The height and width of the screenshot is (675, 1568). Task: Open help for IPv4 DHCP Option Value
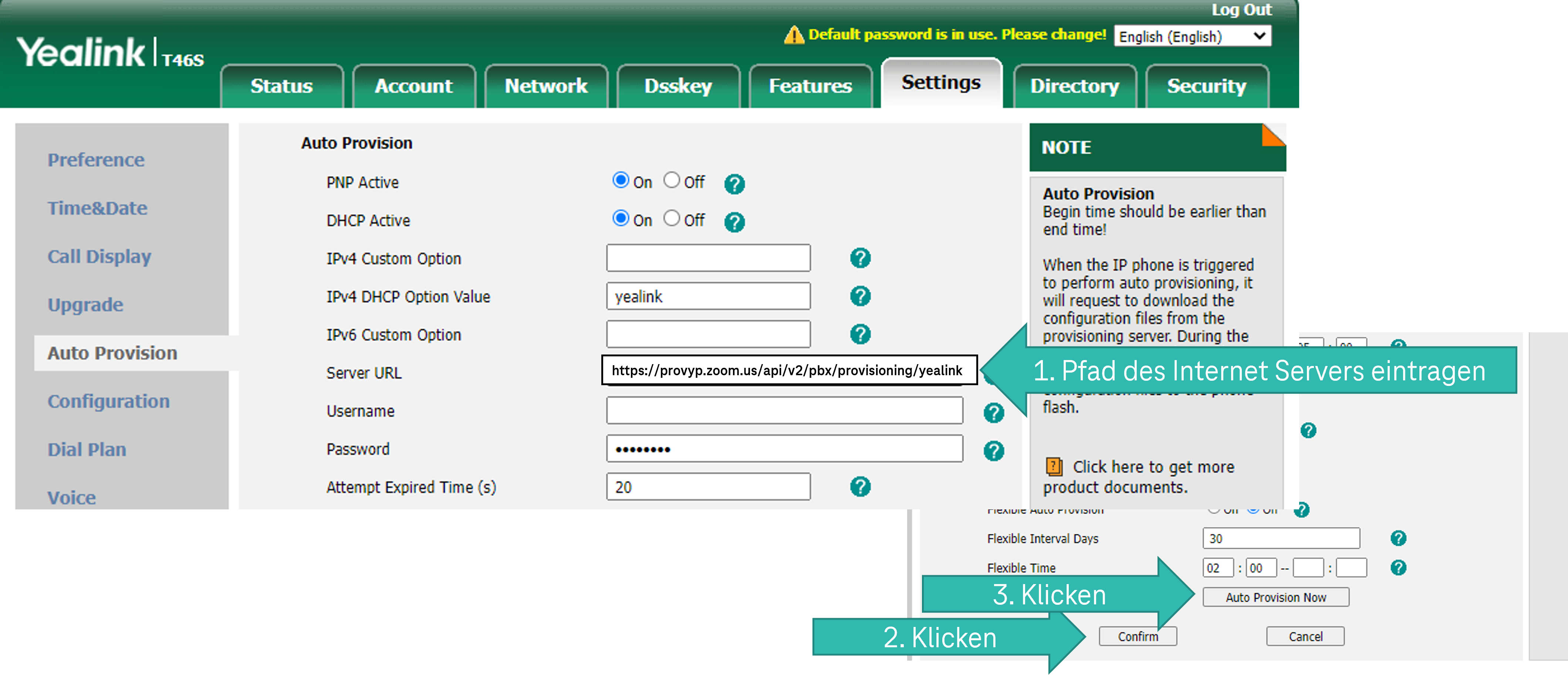point(859,296)
